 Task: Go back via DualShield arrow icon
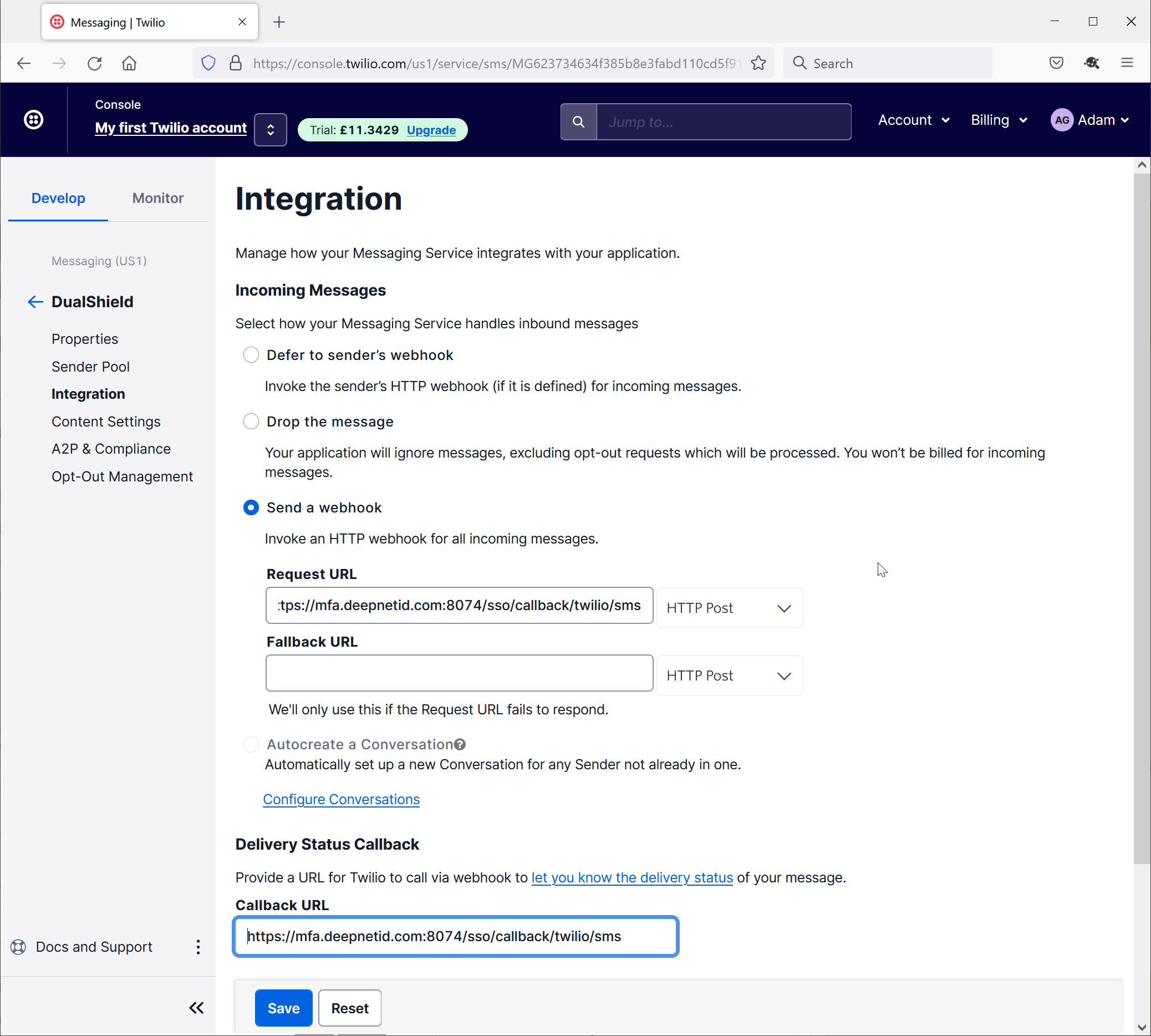pyautogui.click(x=35, y=302)
